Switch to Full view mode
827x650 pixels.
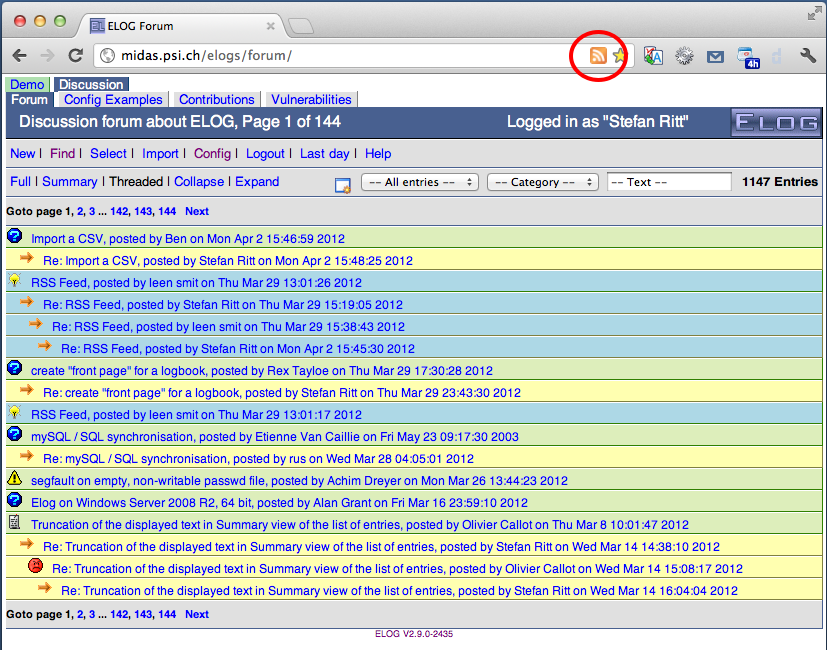[x=21, y=181]
